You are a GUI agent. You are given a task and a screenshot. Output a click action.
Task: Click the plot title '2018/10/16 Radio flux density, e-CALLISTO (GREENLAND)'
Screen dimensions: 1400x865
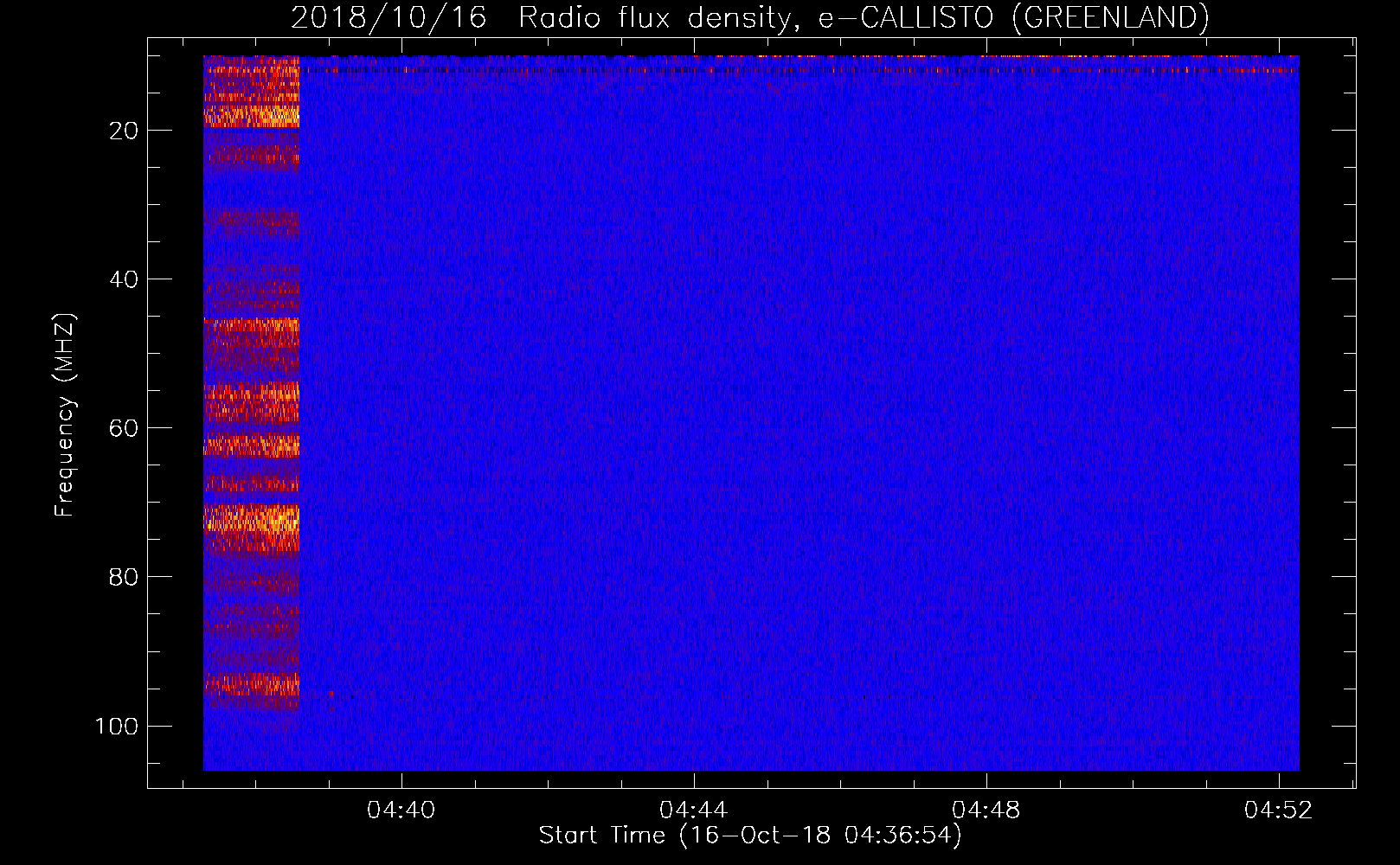749,17
